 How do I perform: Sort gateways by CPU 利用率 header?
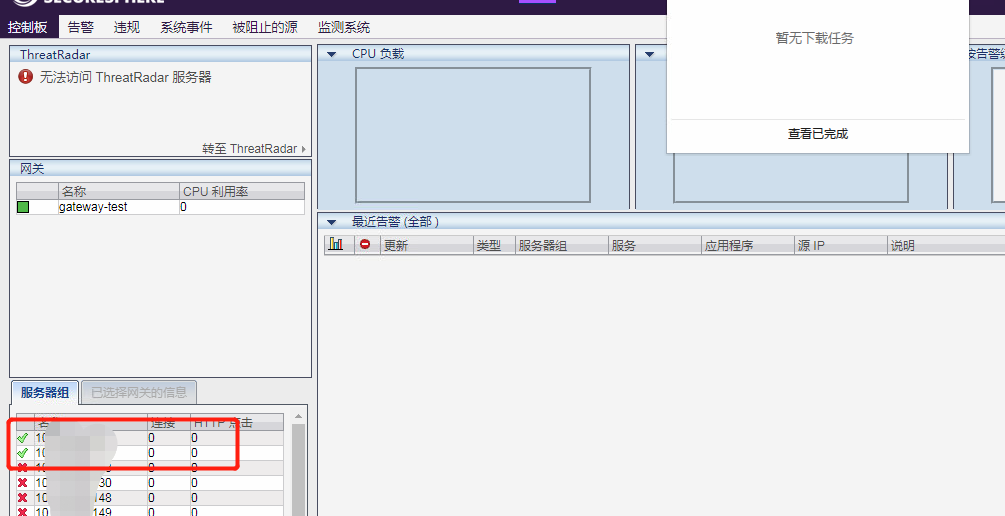(242, 191)
